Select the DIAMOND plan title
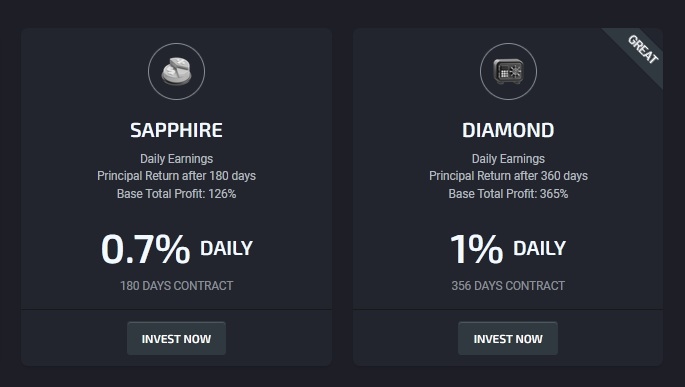The height and width of the screenshot is (387, 685). [x=508, y=130]
